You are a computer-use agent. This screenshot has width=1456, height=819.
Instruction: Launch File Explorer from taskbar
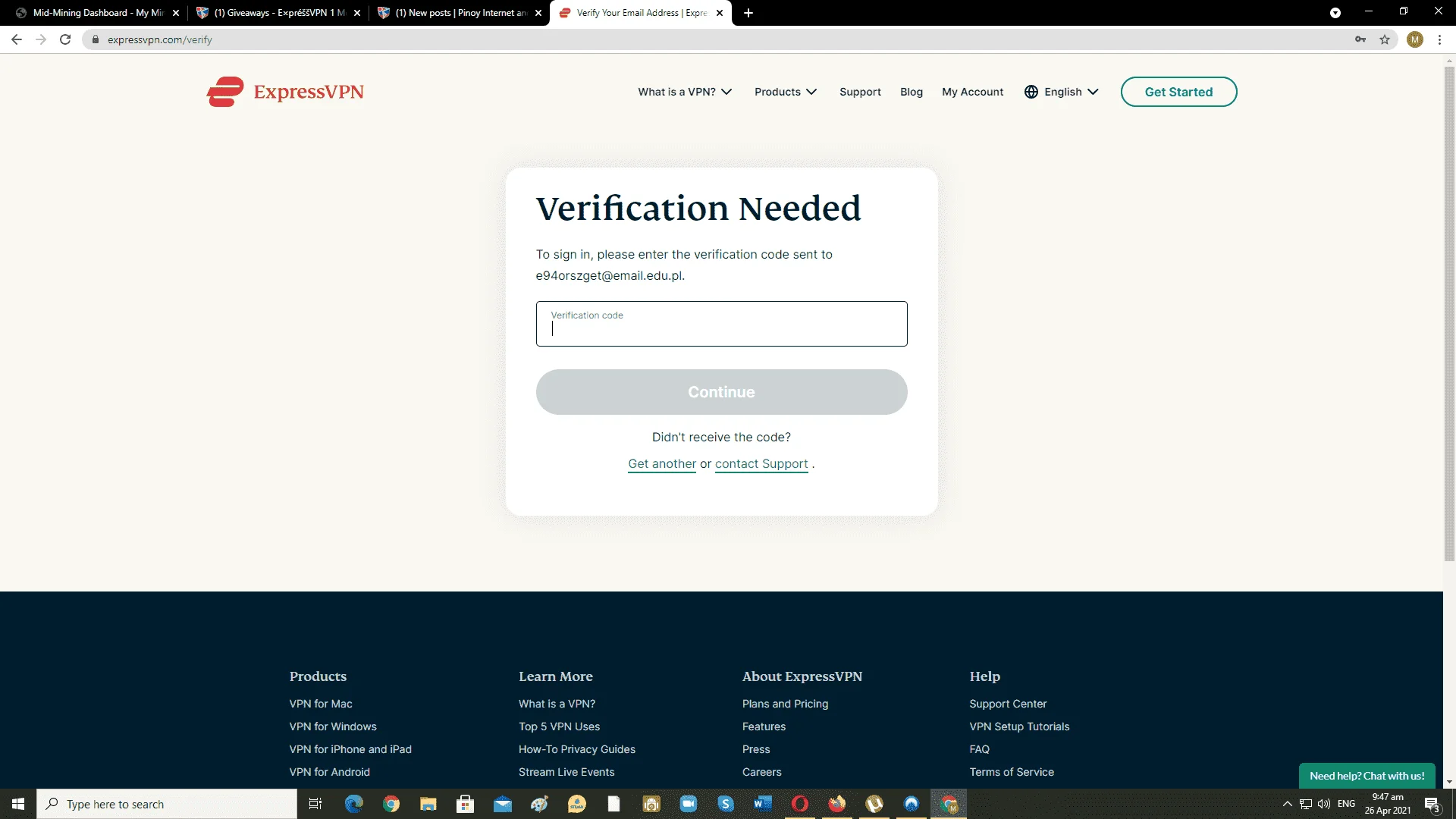click(428, 804)
